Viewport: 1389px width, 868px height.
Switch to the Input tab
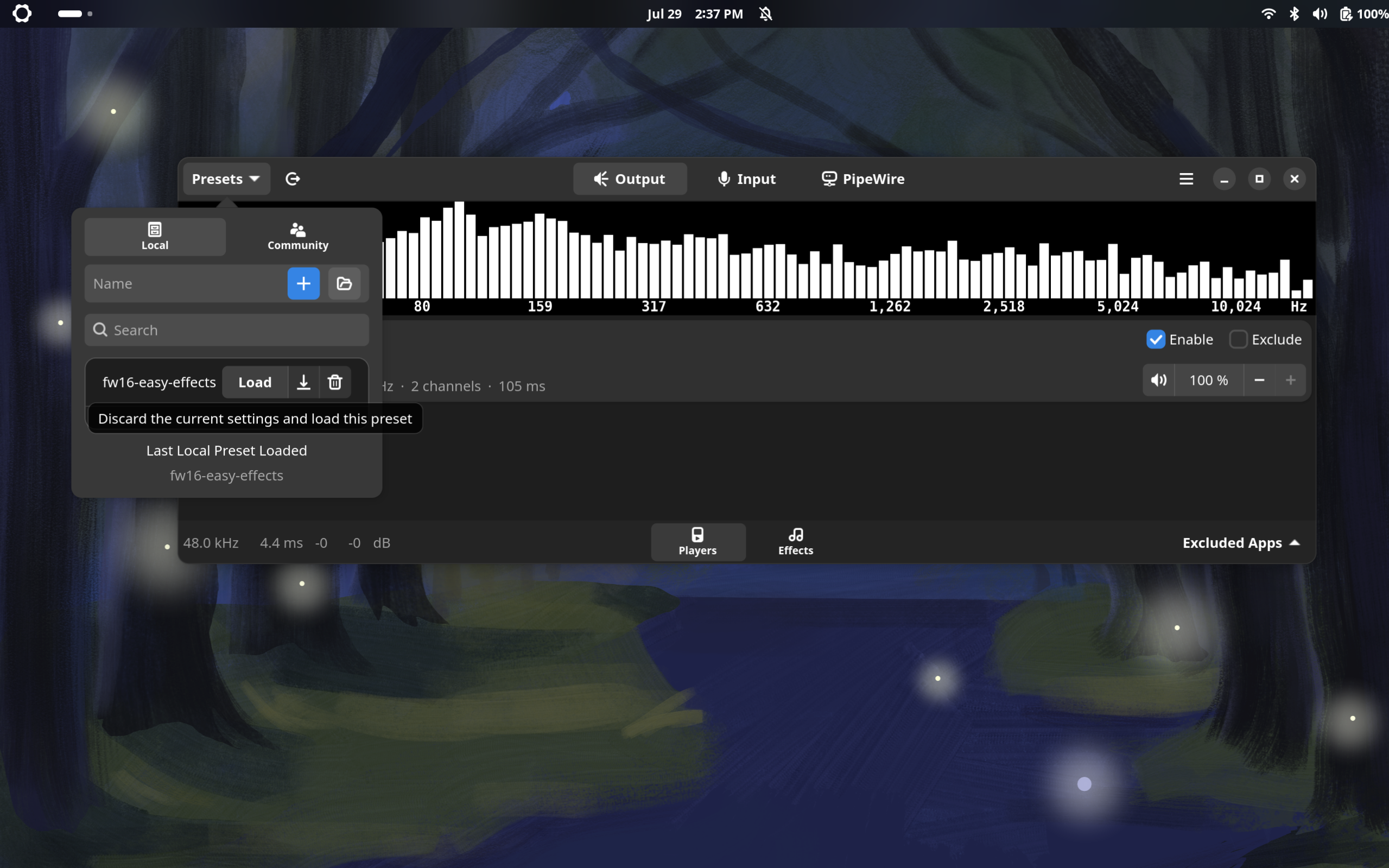[746, 179]
